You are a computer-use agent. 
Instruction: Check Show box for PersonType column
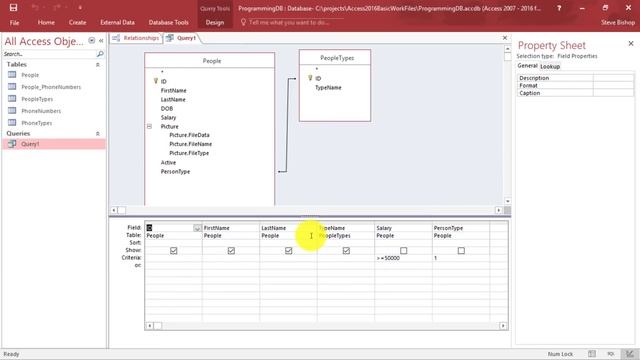pyautogui.click(x=461, y=250)
